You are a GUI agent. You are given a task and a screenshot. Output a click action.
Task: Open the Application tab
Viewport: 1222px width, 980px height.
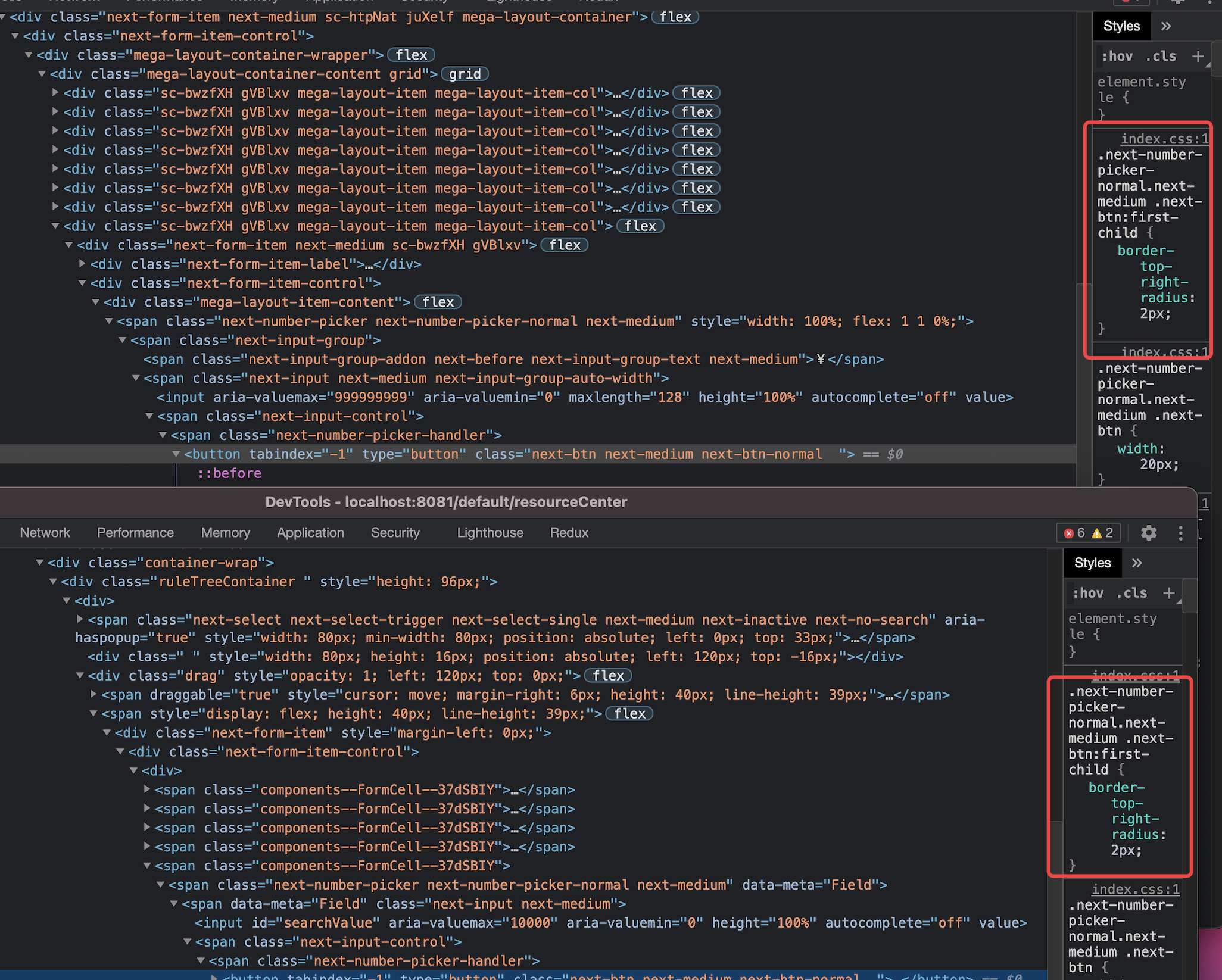(310, 533)
